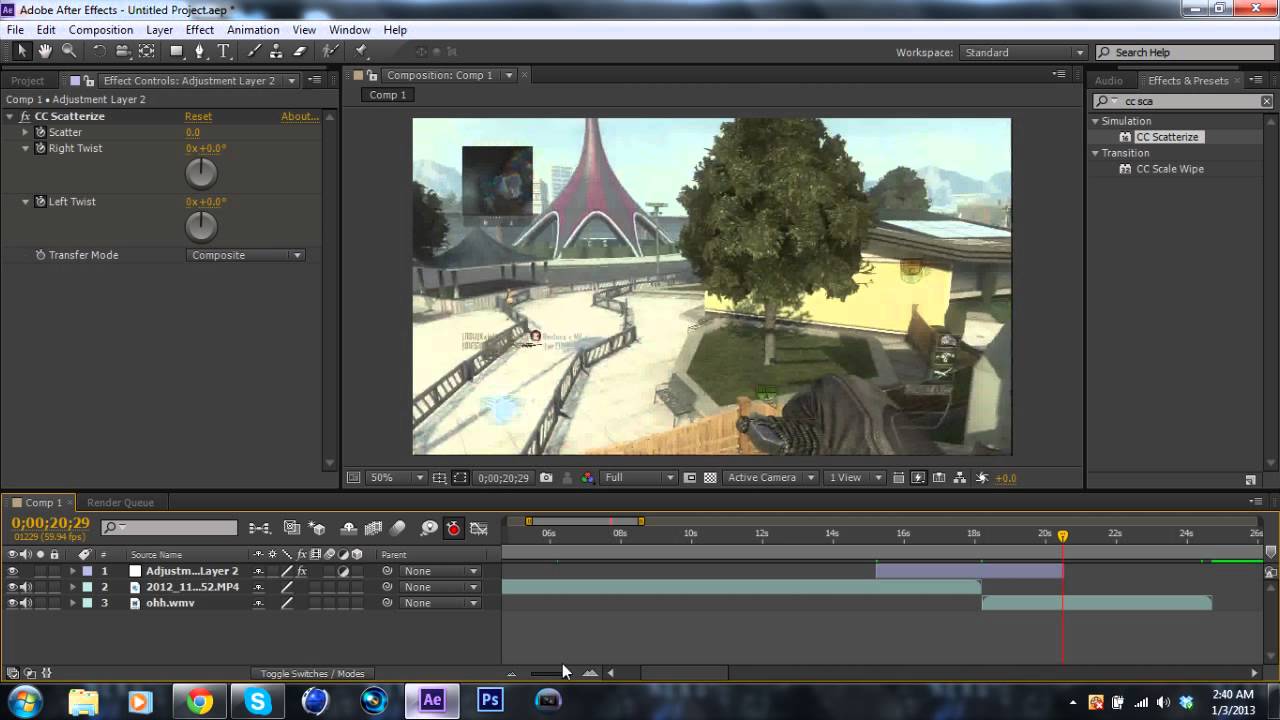Select the Pan Behind anchor tool
The height and width of the screenshot is (720, 1280).
(147, 51)
